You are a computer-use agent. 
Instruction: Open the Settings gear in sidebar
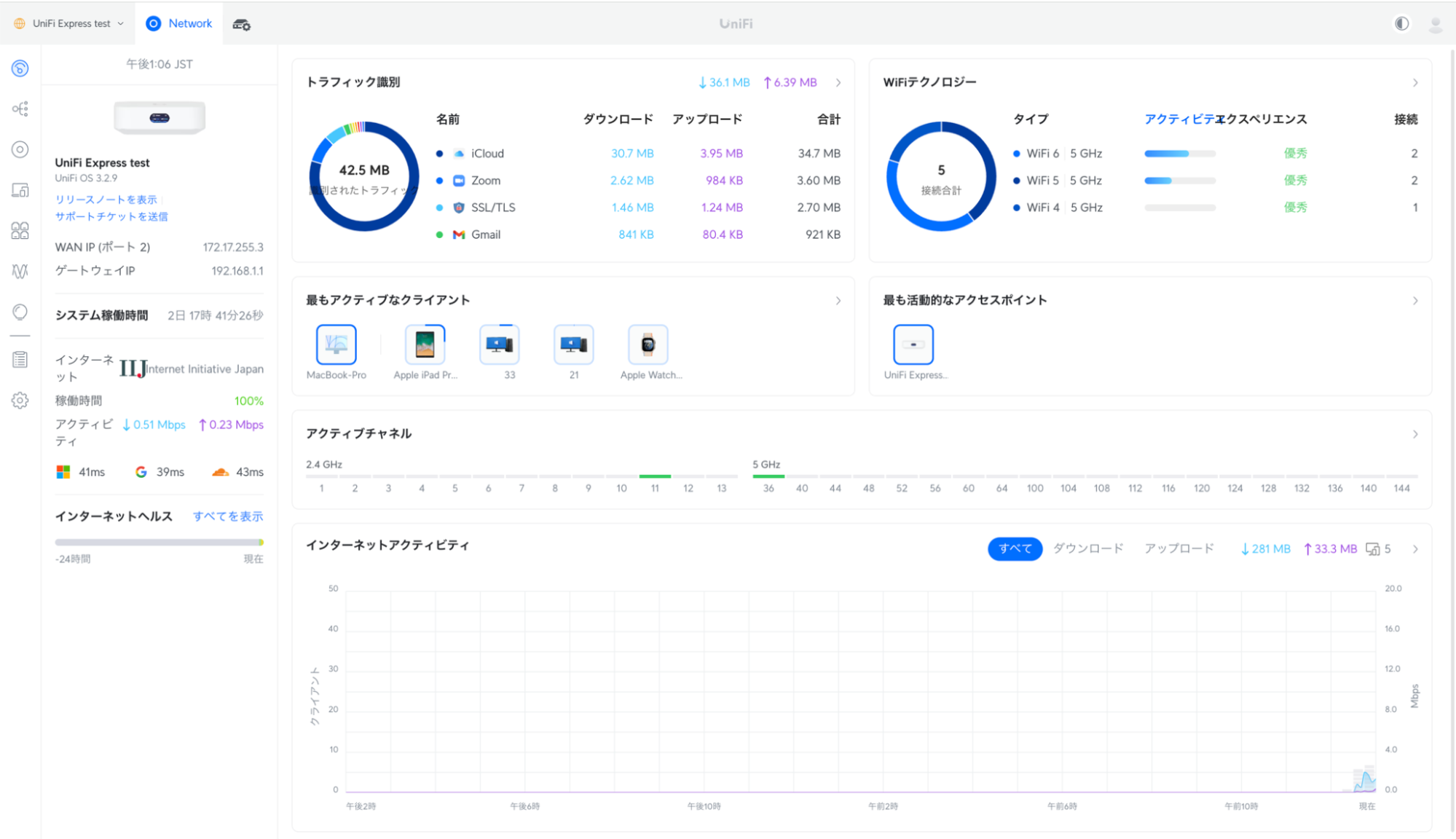20,400
